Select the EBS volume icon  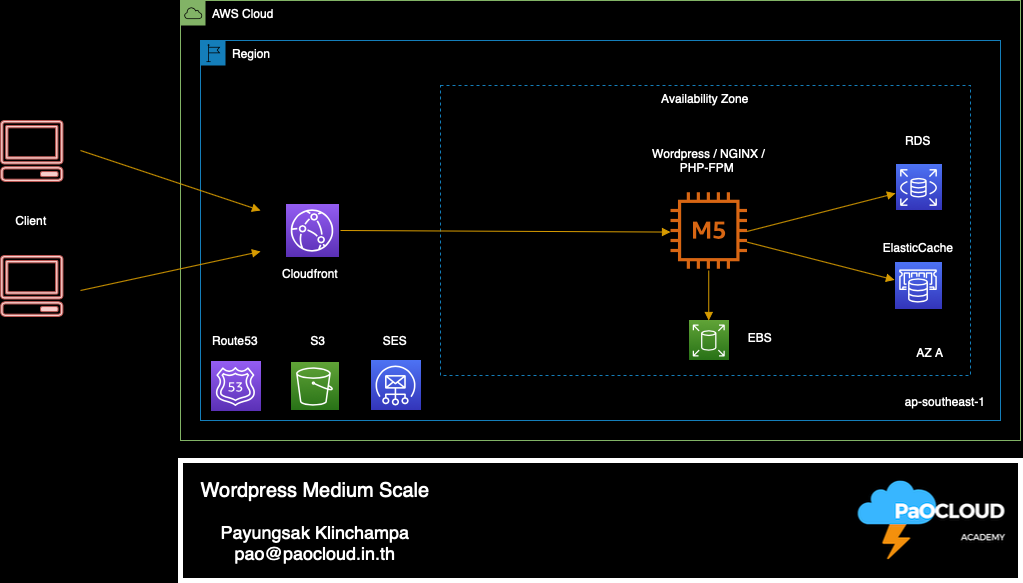pyautogui.click(x=709, y=340)
